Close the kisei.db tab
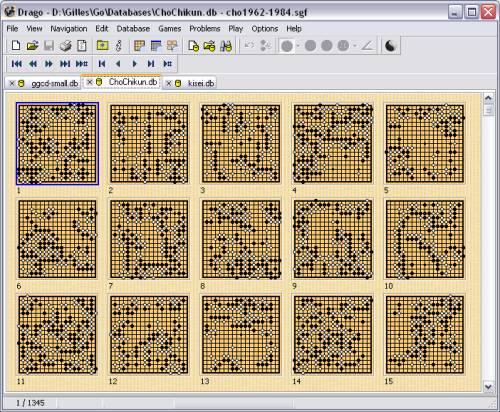 [169, 83]
